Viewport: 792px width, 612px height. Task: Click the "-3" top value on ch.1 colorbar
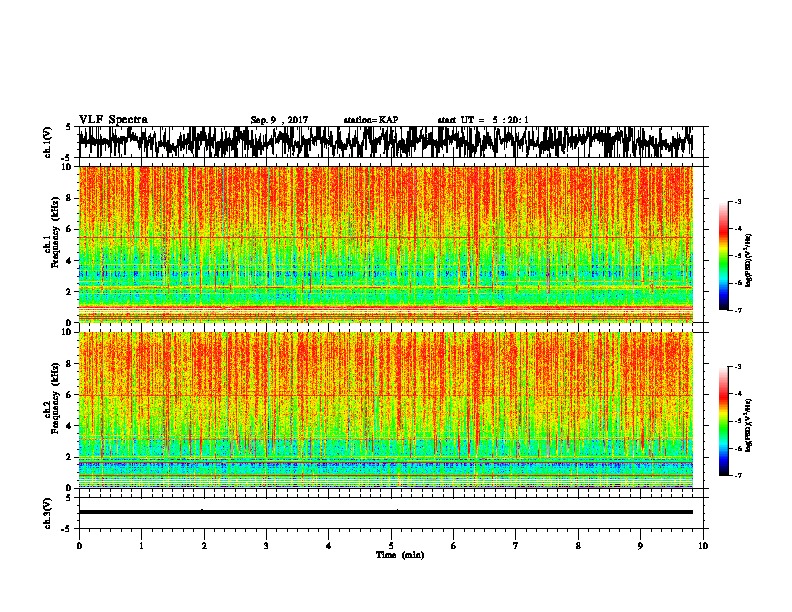coord(737,201)
